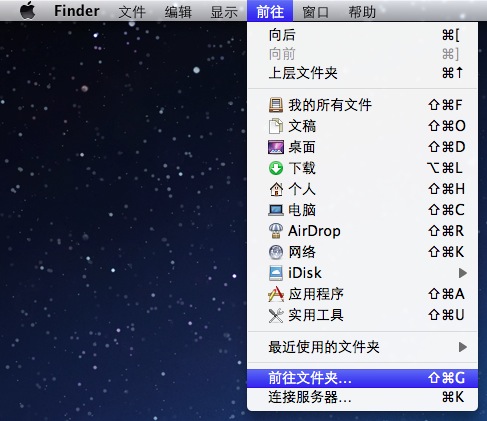487x421 pixels.
Task: Open the Finder menu
Action: click(77, 11)
